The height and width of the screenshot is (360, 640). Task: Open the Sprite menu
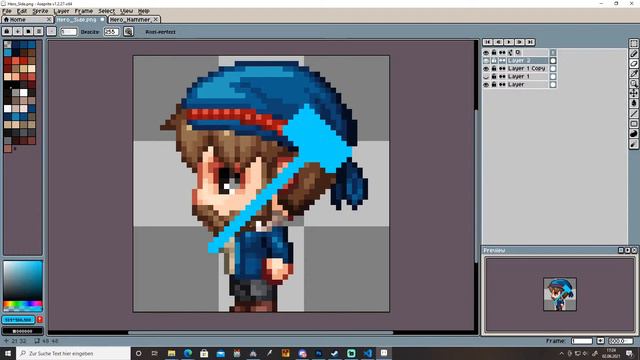(40, 11)
